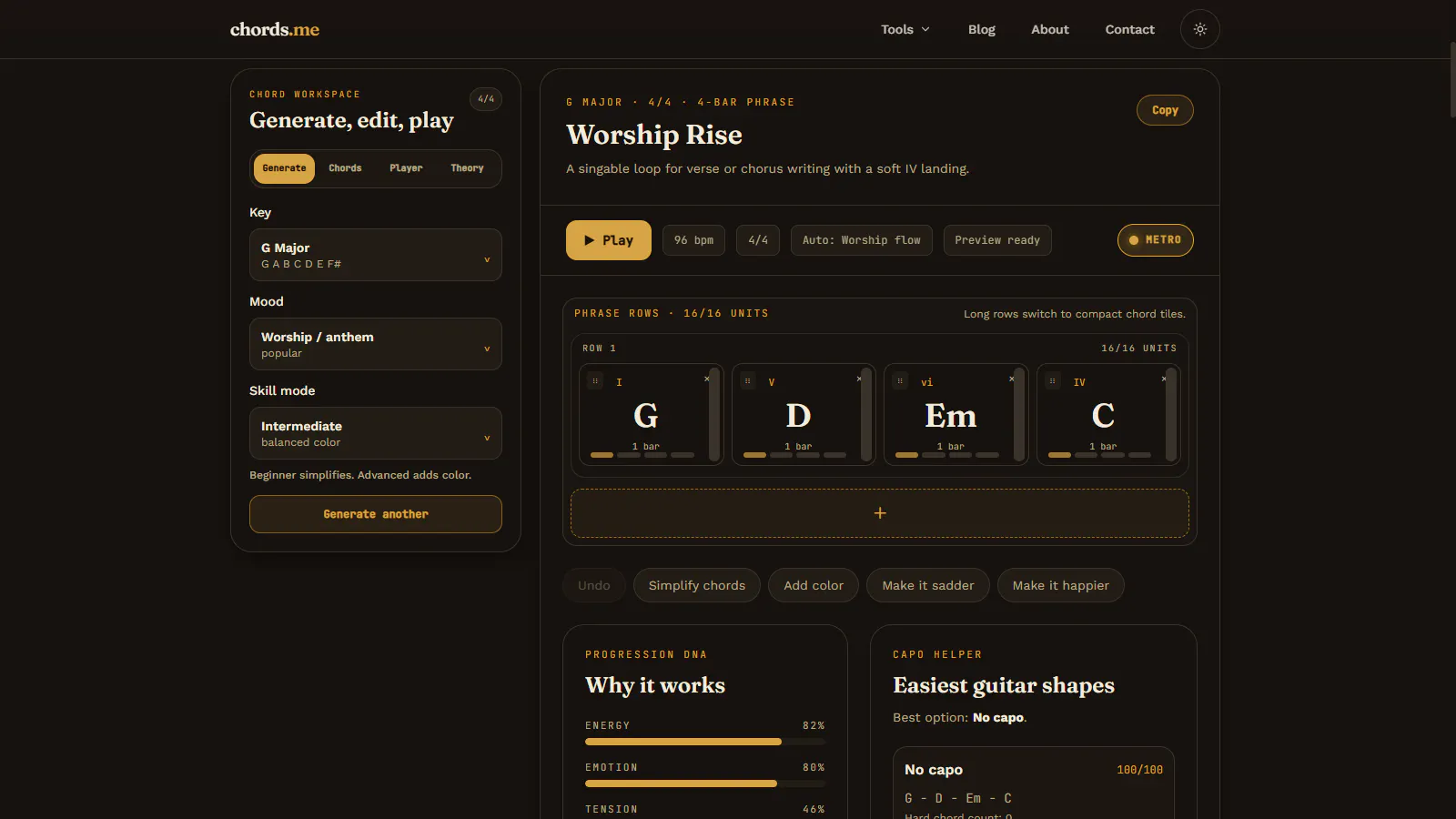The height and width of the screenshot is (819, 1456).
Task: Click the Add color button
Action: tap(814, 585)
